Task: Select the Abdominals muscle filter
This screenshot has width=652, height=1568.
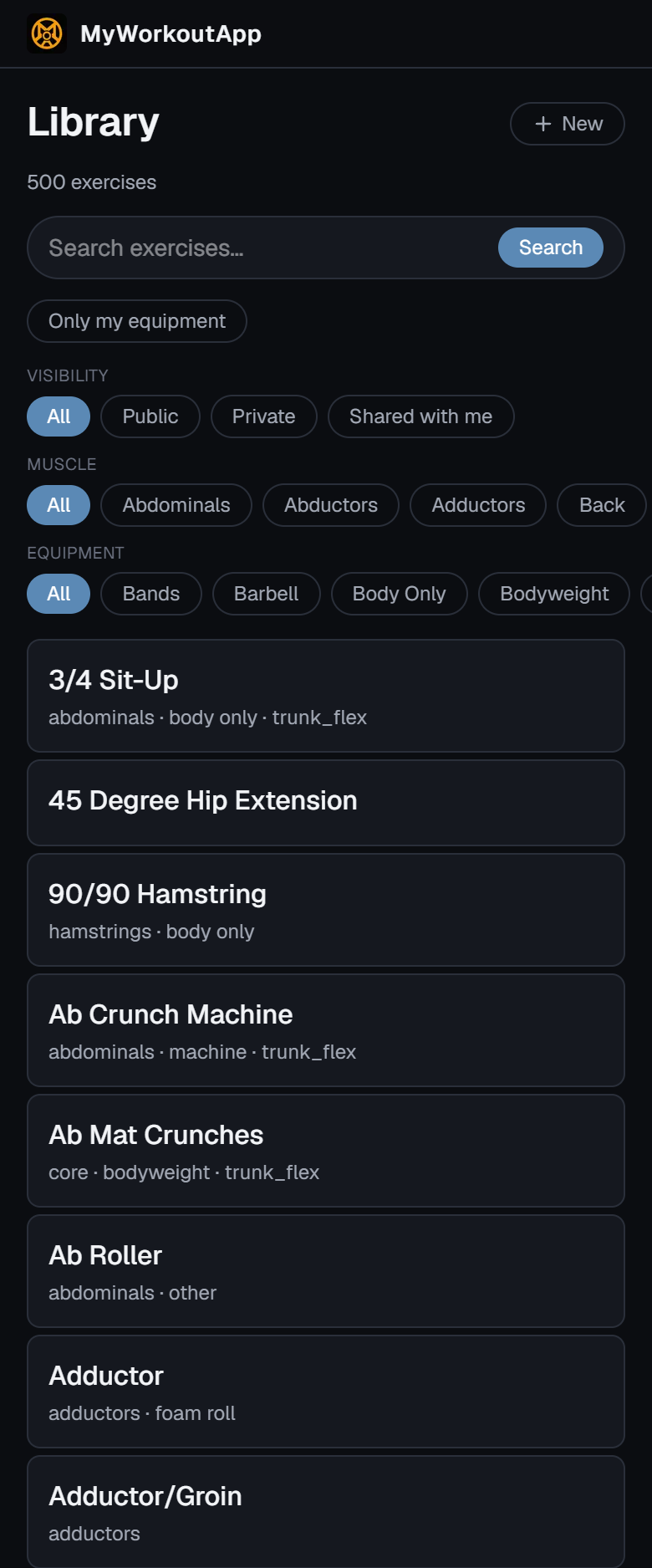Action: pyautogui.click(x=176, y=505)
